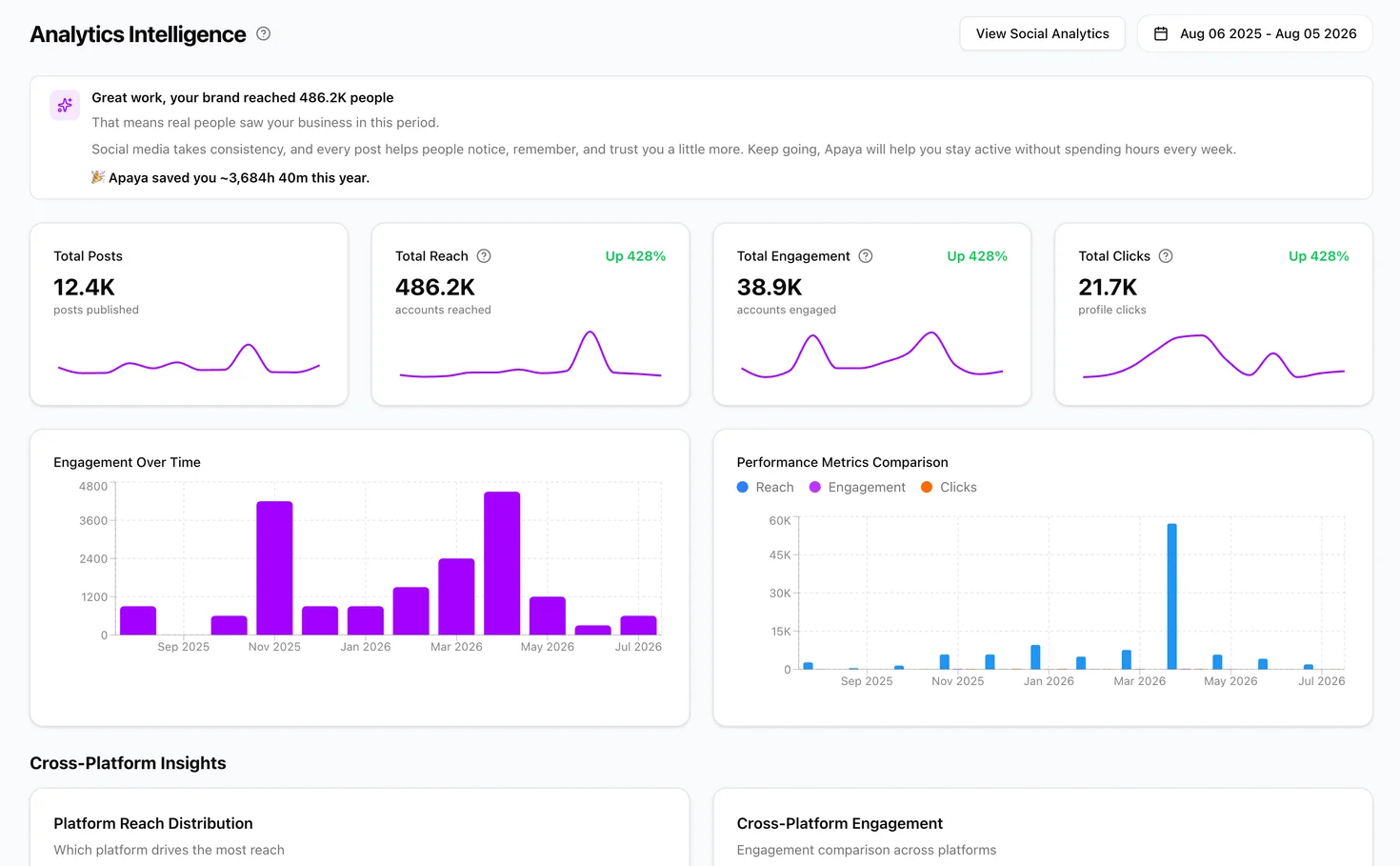Click purple Engagement legend dot

pyautogui.click(x=815, y=487)
